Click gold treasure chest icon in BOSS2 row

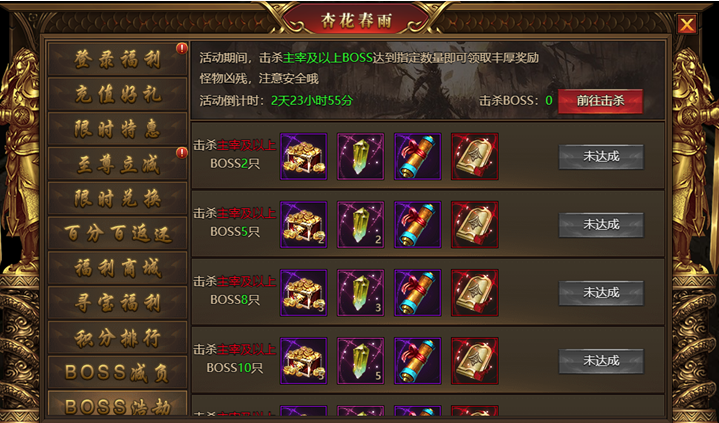click(304, 156)
